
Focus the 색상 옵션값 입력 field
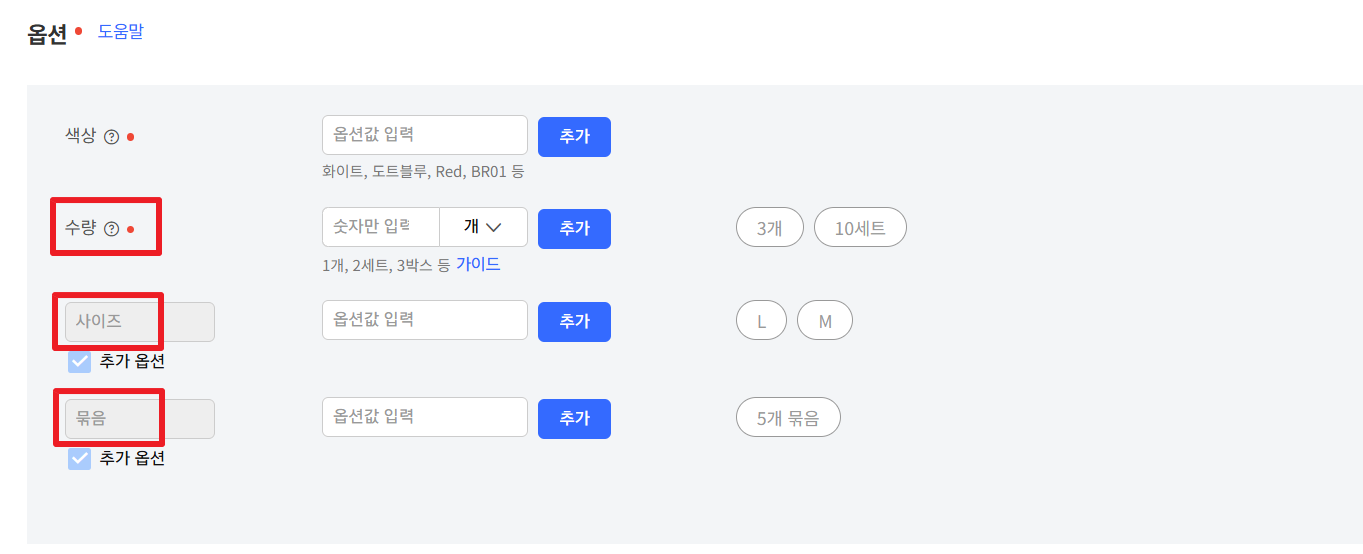[x=425, y=135]
